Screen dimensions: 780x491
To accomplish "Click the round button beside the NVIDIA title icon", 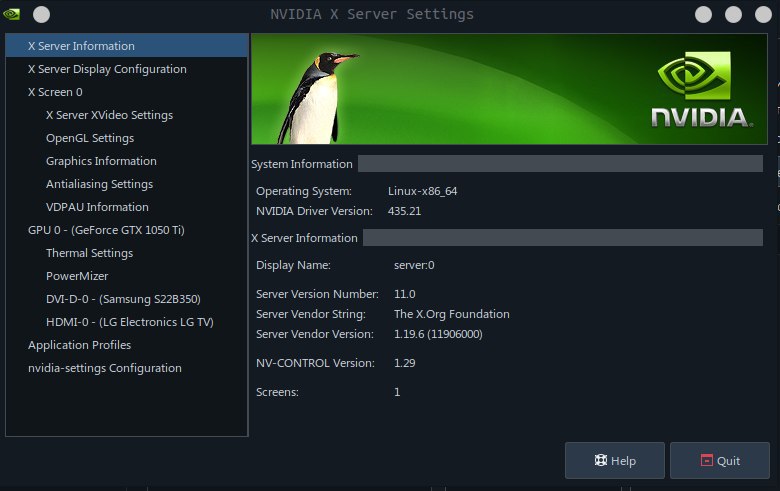I will point(41,14).
